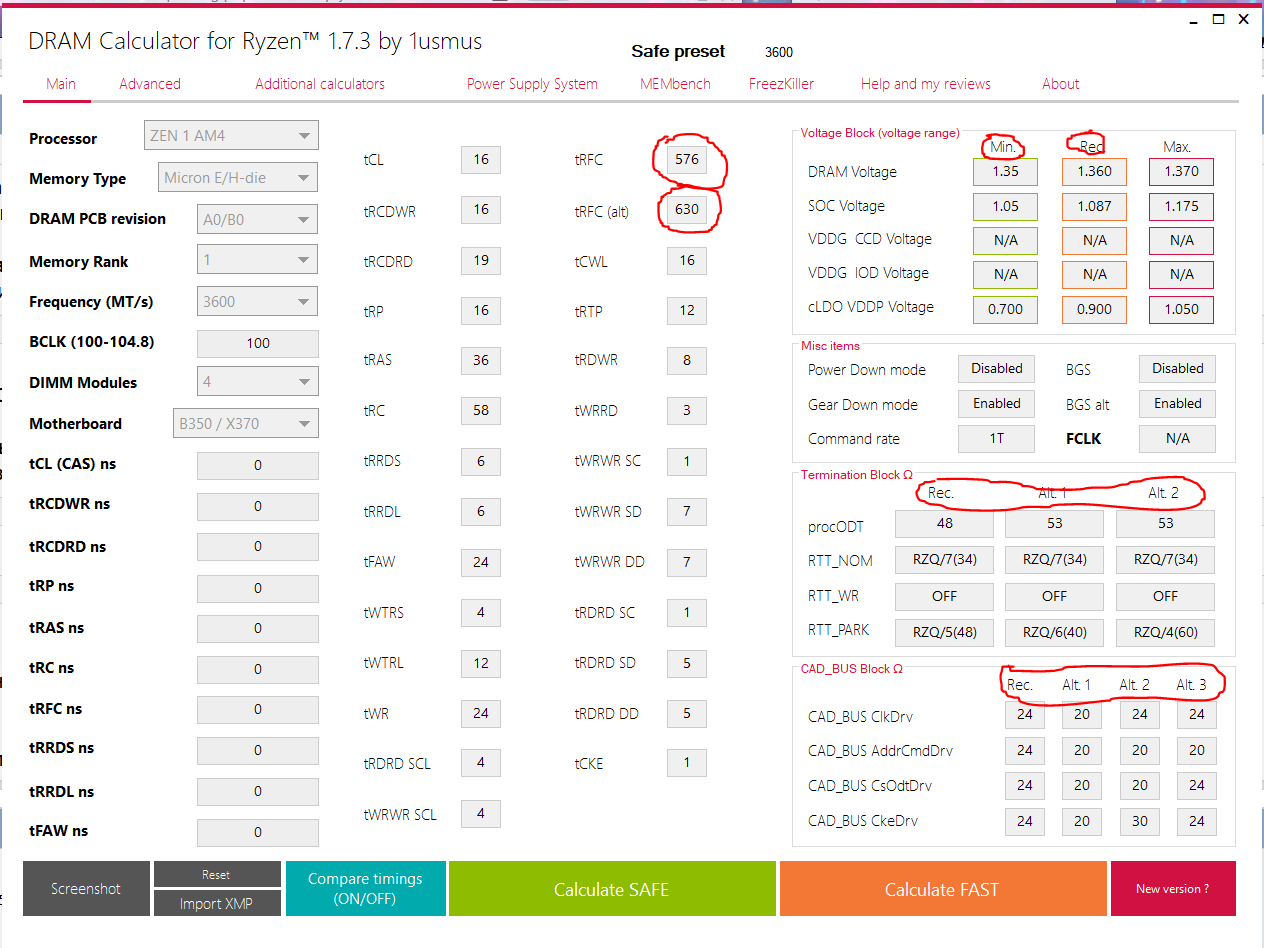The width and height of the screenshot is (1264, 948).
Task: Expand the Memory Rank dropdown
Action: (x=257, y=260)
